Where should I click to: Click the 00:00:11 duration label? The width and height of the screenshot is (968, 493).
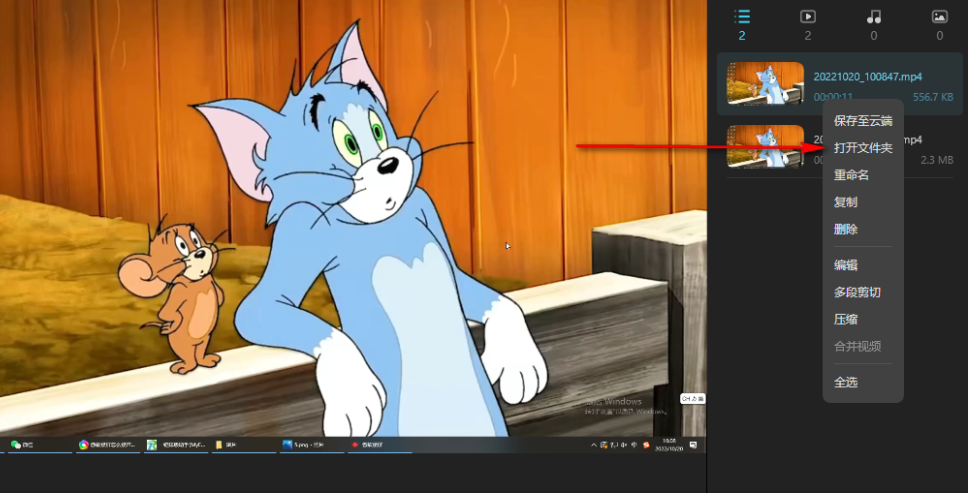pyautogui.click(x=833, y=97)
